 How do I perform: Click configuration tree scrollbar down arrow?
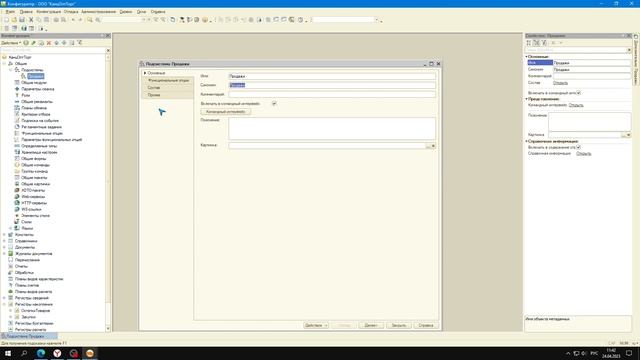[x=108, y=329]
